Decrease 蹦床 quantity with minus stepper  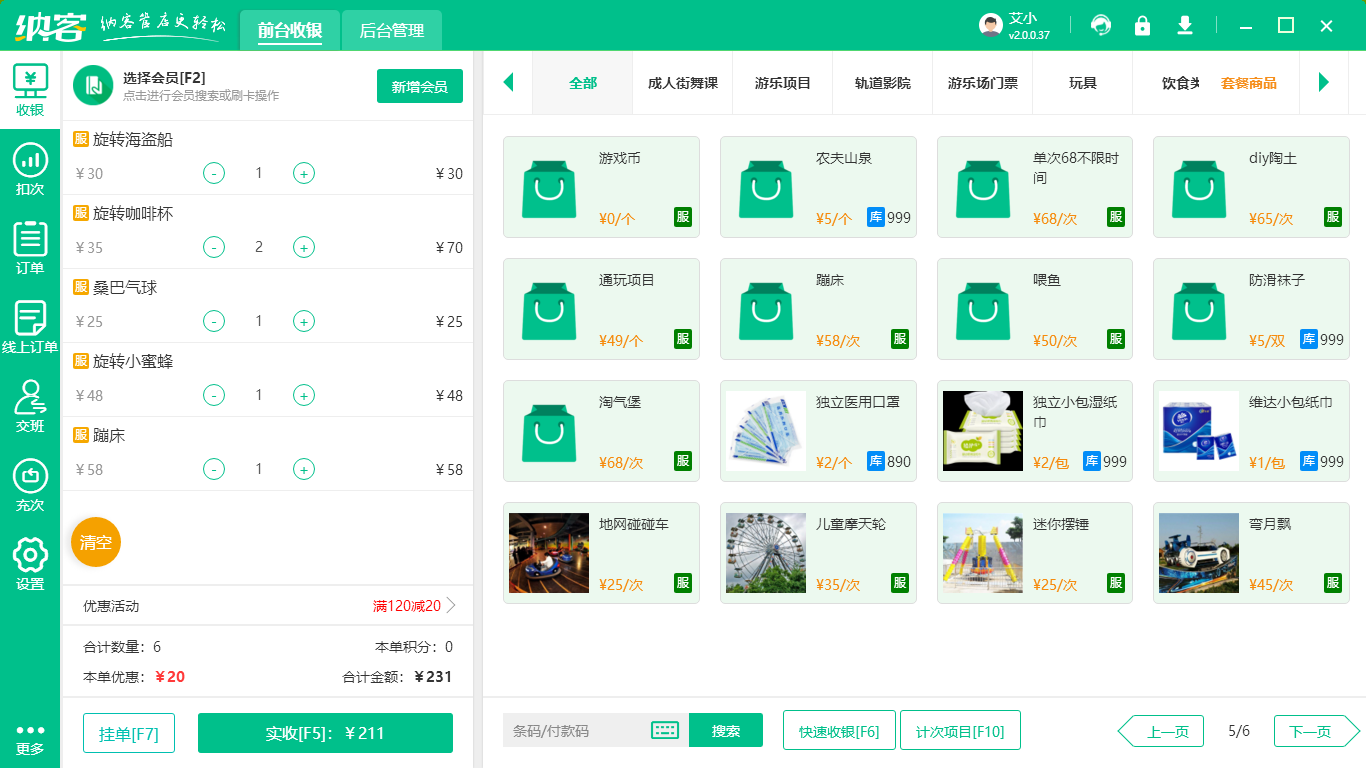tap(213, 469)
